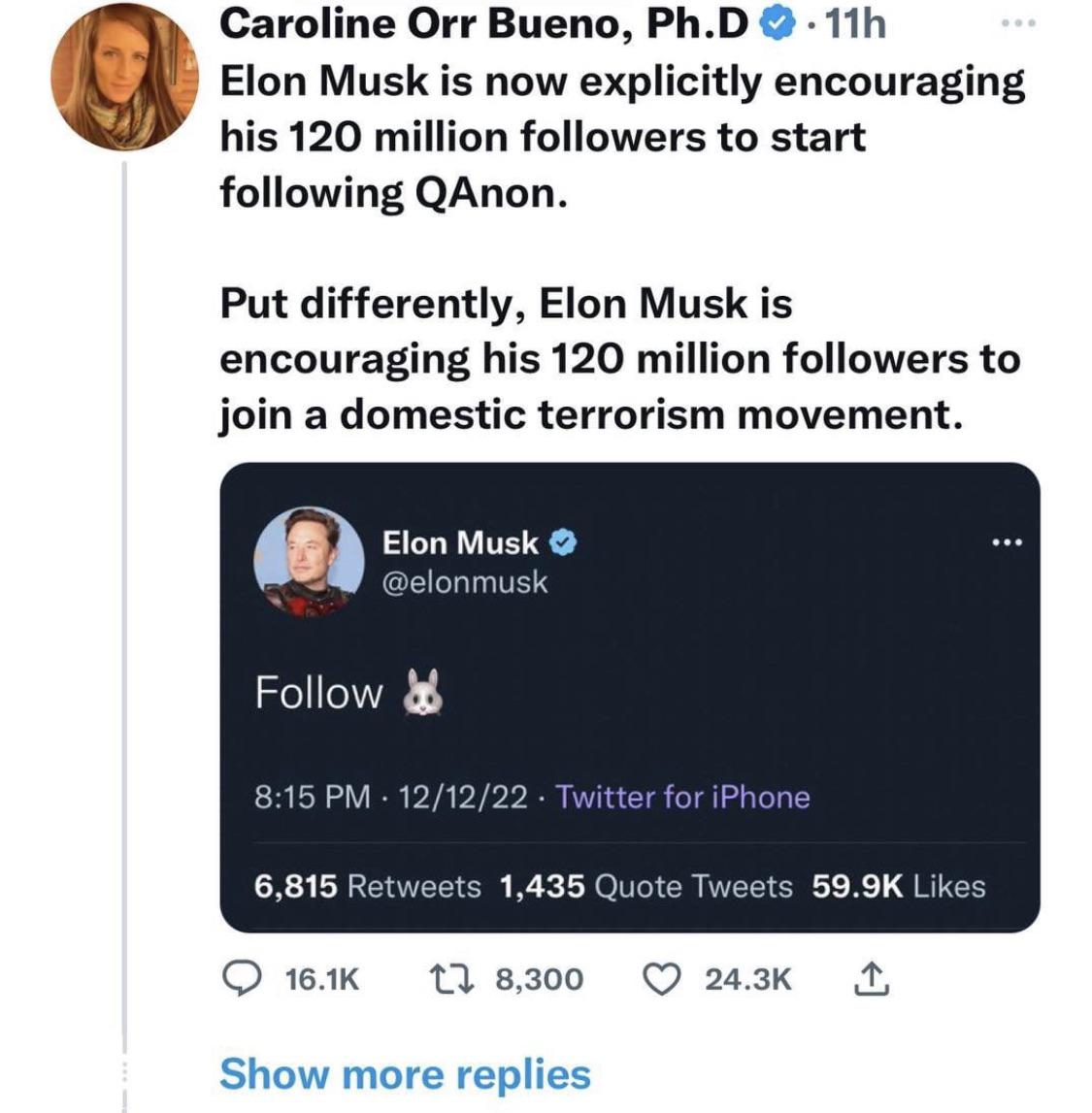View the 1,435 Quote Tweets list
Image resolution: width=1092 pixels, height=1113 pixels.
[646, 886]
